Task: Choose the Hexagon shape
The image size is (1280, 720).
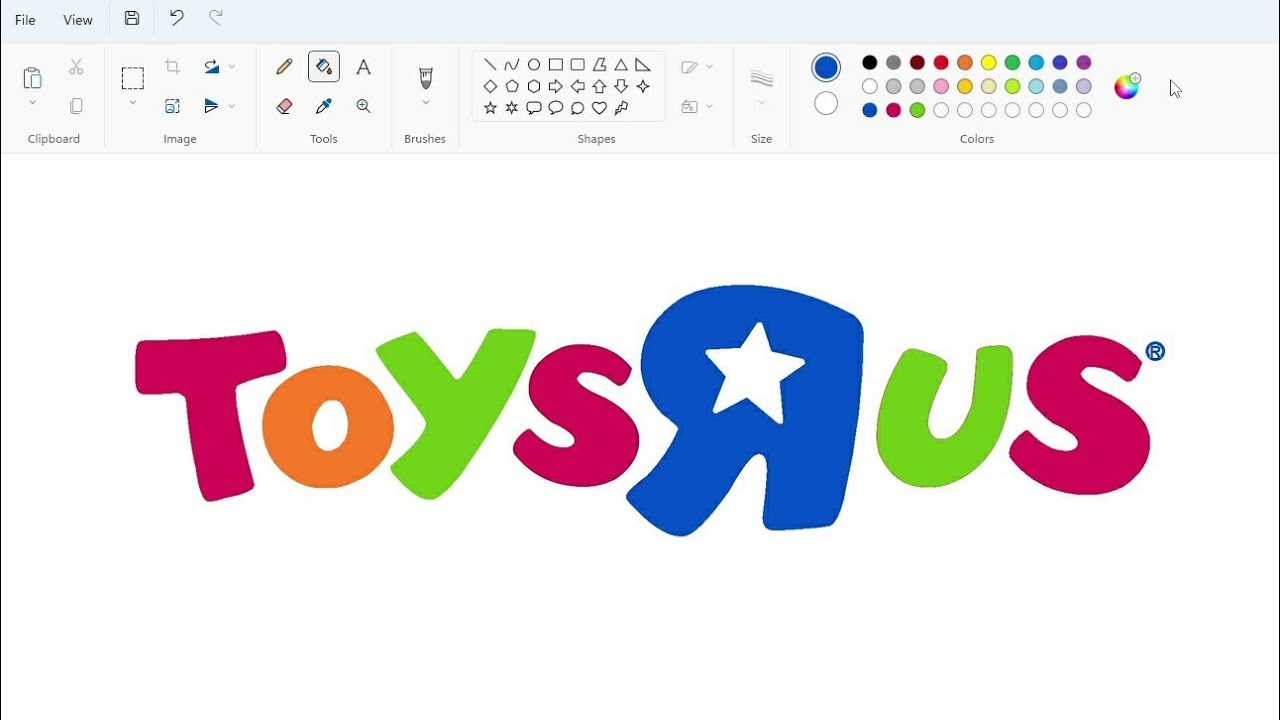Action: [534, 87]
